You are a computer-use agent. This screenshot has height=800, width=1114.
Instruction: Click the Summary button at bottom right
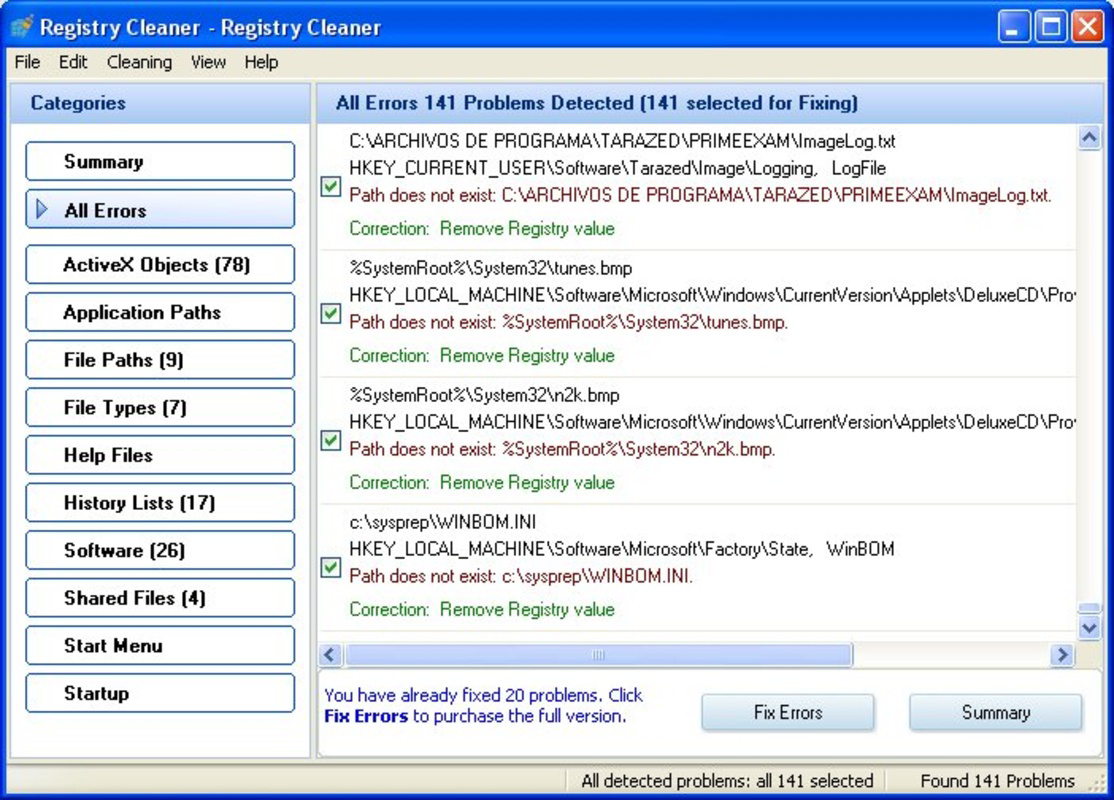(x=995, y=712)
